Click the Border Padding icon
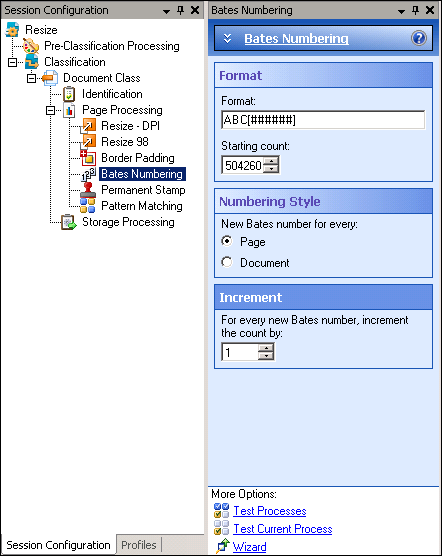Image resolution: width=442 pixels, height=556 pixels. point(88,158)
